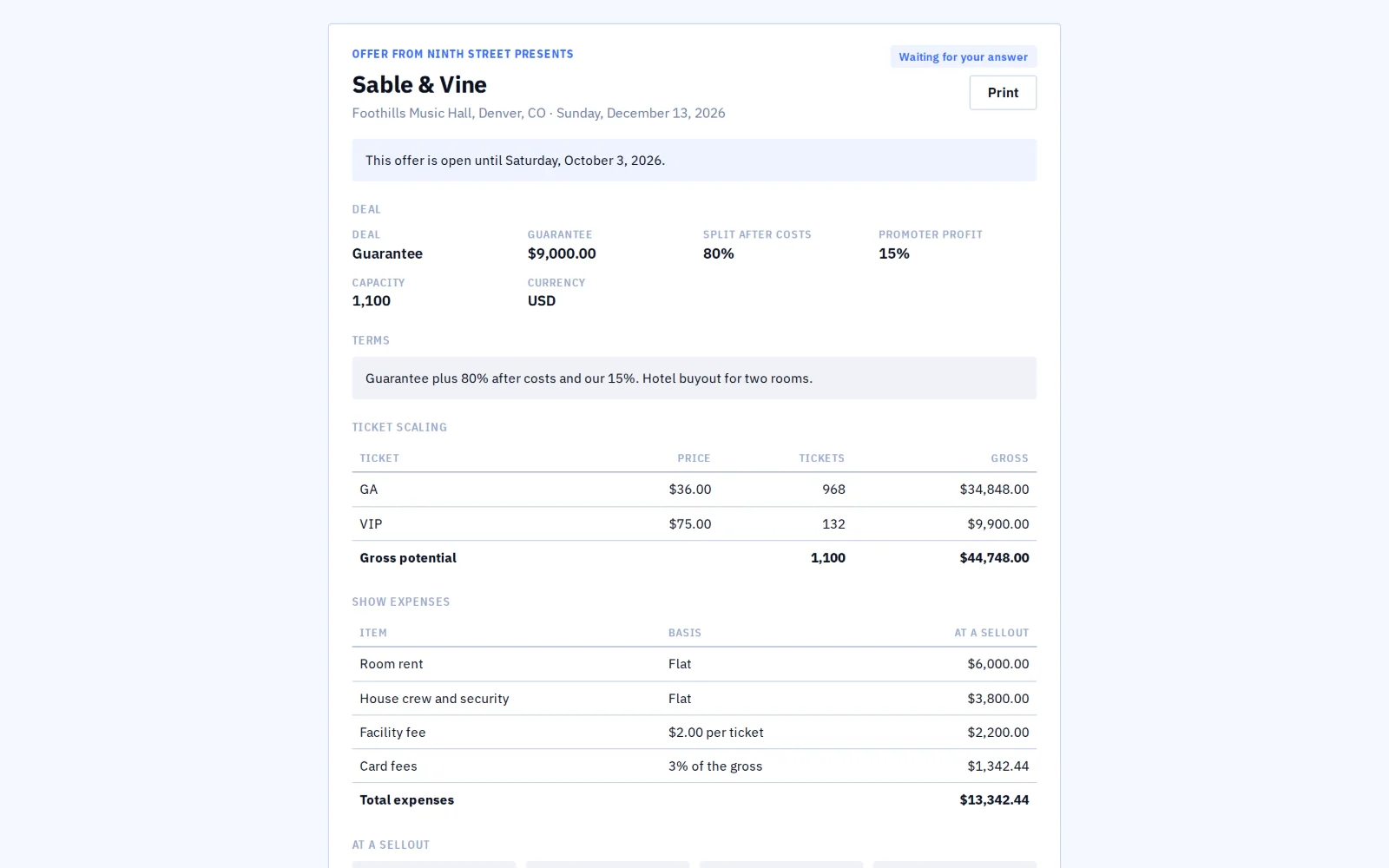Select the total expenses amount '$13,342.44'
The height and width of the screenshot is (868, 1389).
click(x=994, y=800)
